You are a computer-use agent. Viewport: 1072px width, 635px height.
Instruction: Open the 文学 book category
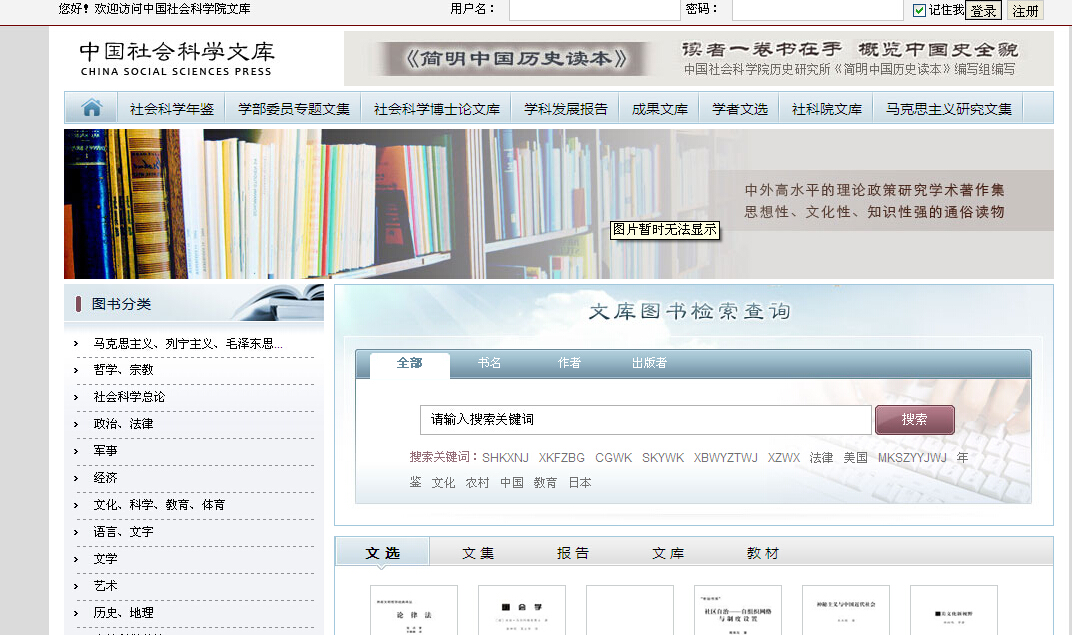[x=105, y=559]
